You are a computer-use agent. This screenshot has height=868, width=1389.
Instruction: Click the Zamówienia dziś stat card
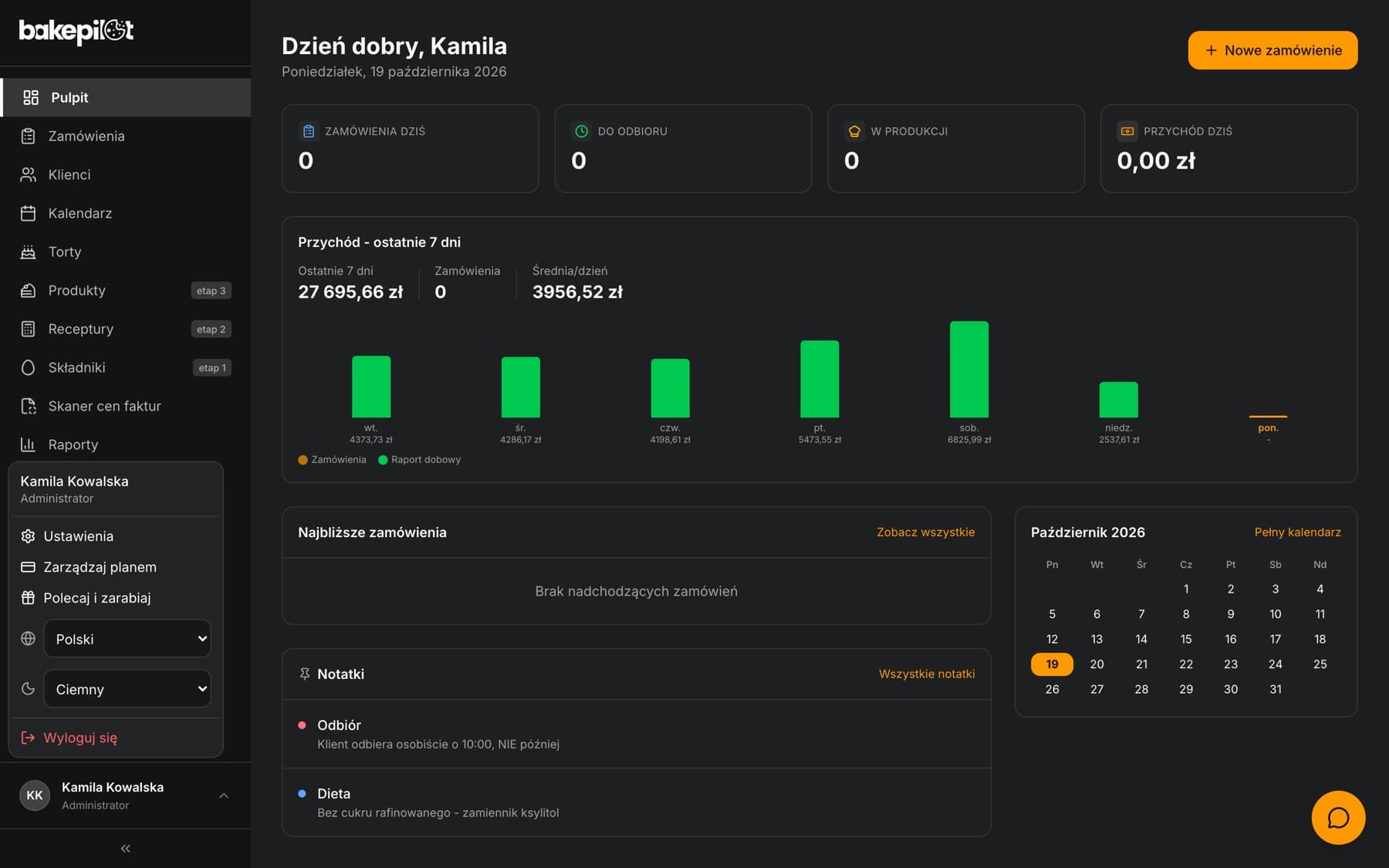tap(411, 148)
